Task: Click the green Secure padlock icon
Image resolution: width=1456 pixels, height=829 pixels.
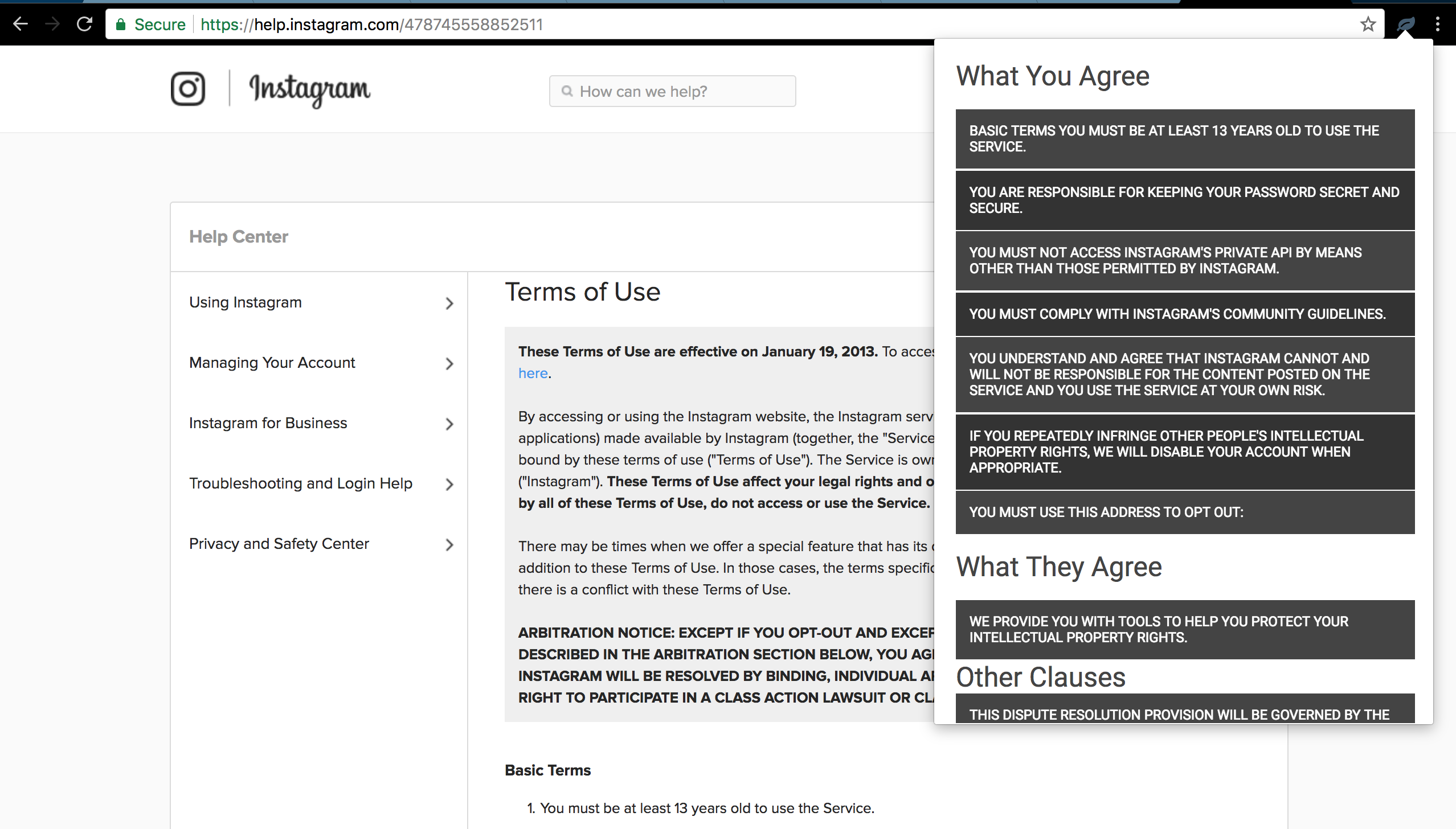Action: click(x=121, y=24)
